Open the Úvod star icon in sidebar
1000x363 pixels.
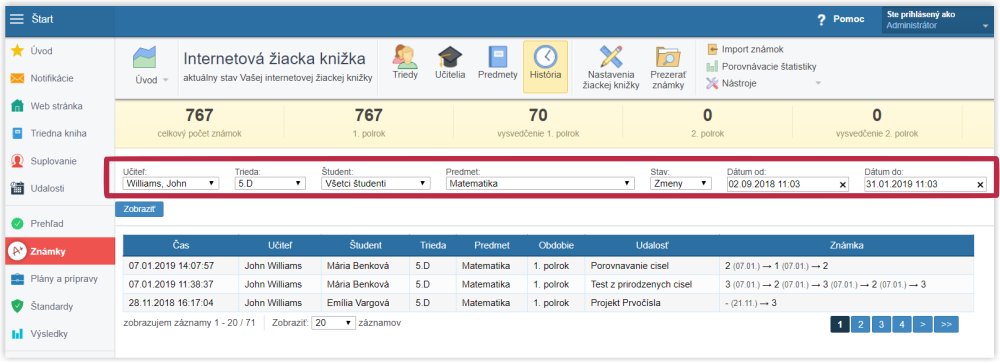tap(18, 51)
